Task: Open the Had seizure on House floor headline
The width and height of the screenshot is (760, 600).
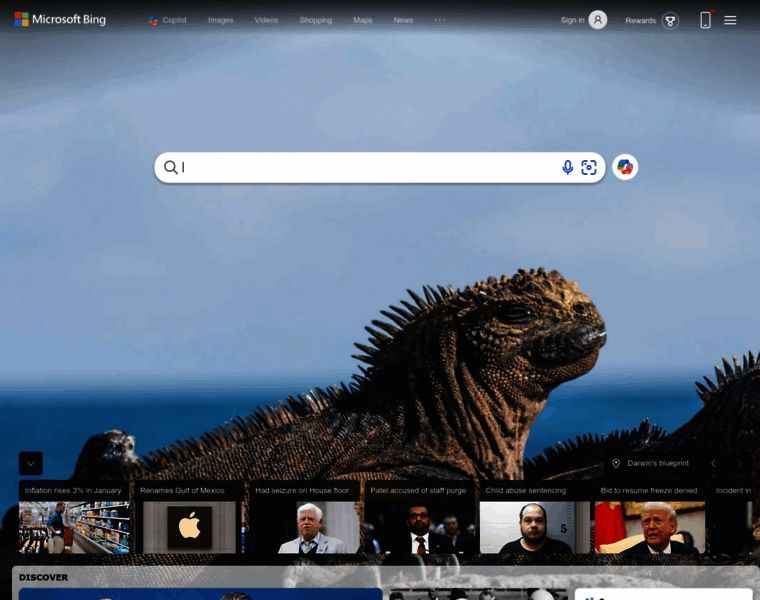Action: pyautogui.click(x=302, y=490)
